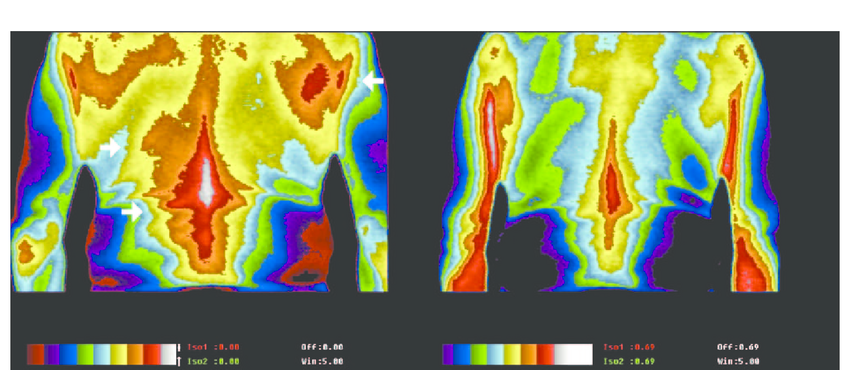Screen dimensions: 850x370
Task: Click the lower white arrow near left waist
Action: (132, 211)
